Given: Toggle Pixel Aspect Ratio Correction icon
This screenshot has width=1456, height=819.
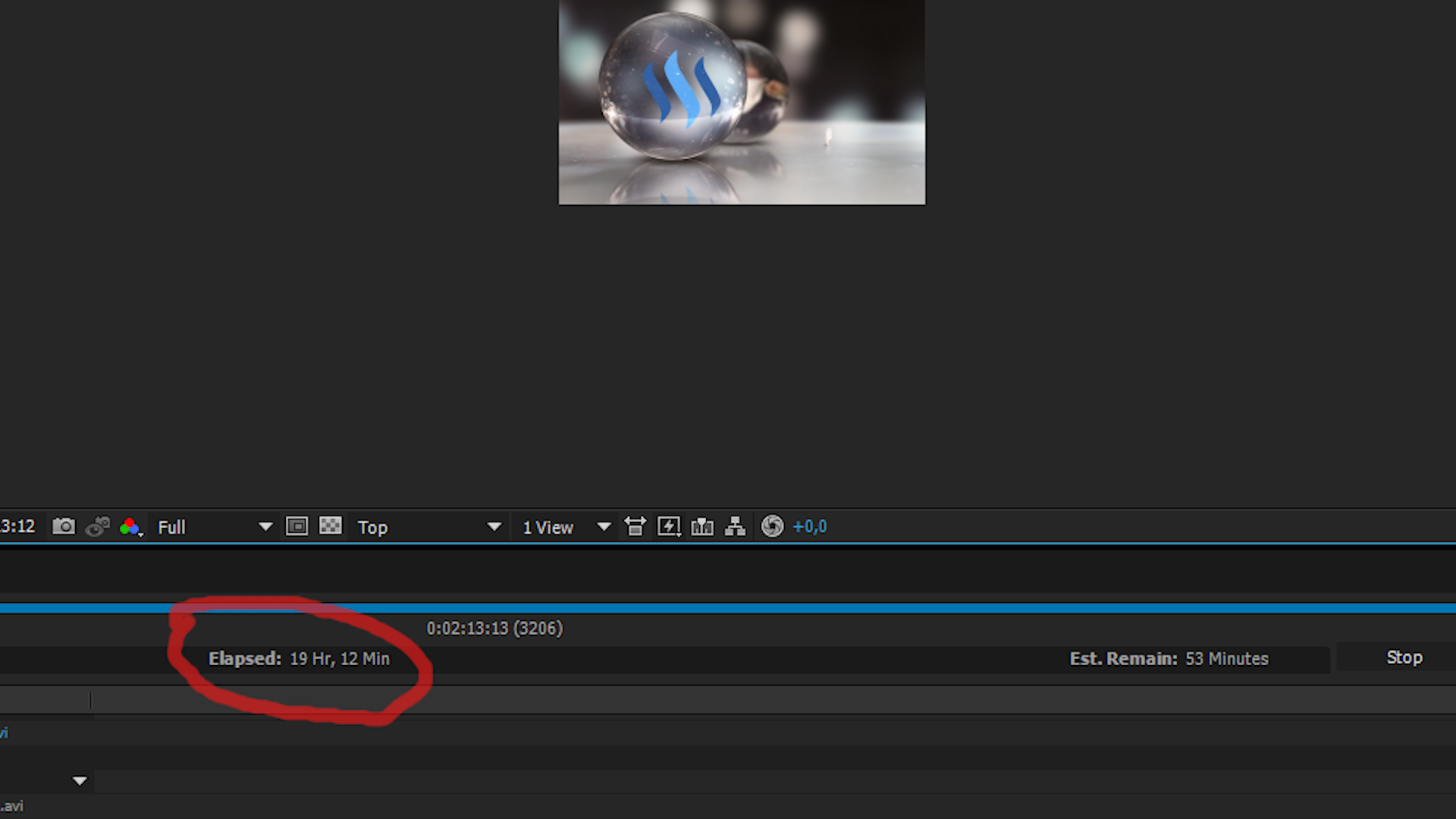Looking at the screenshot, I should tap(635, 526).
